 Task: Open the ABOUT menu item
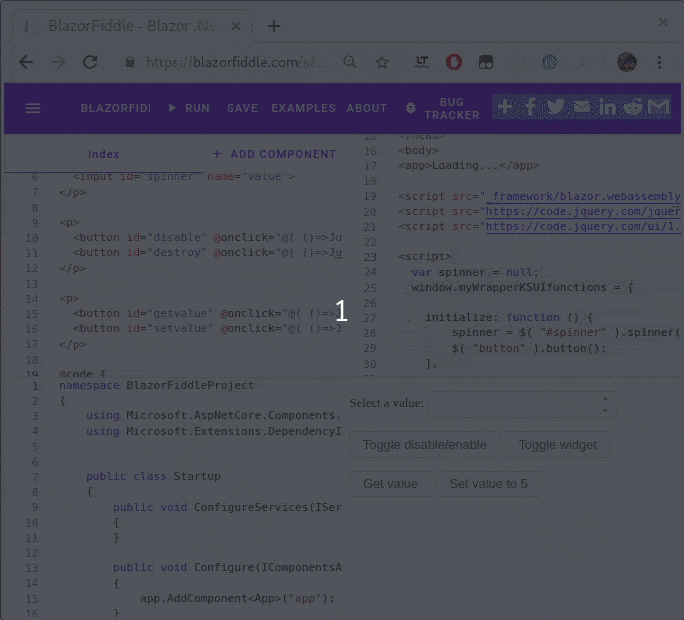367,108
